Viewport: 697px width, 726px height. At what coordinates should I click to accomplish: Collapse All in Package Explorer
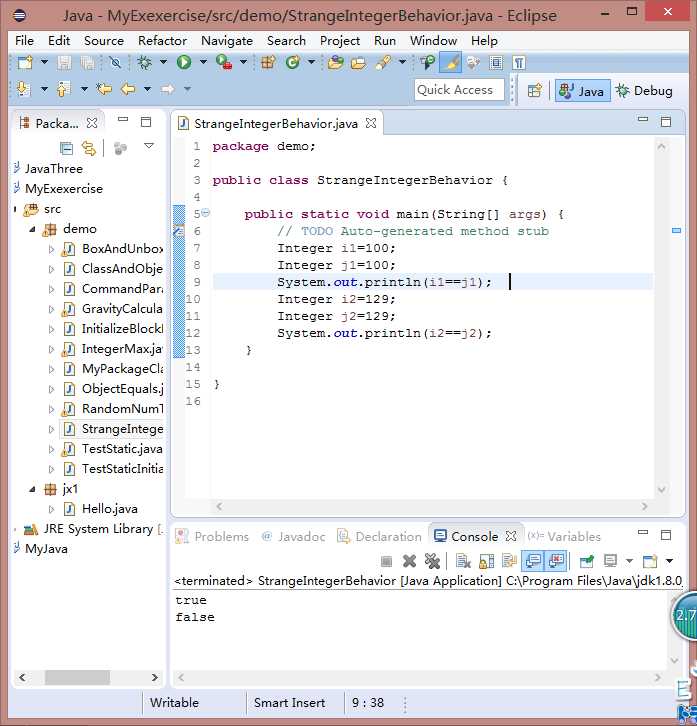coord(66,148)
